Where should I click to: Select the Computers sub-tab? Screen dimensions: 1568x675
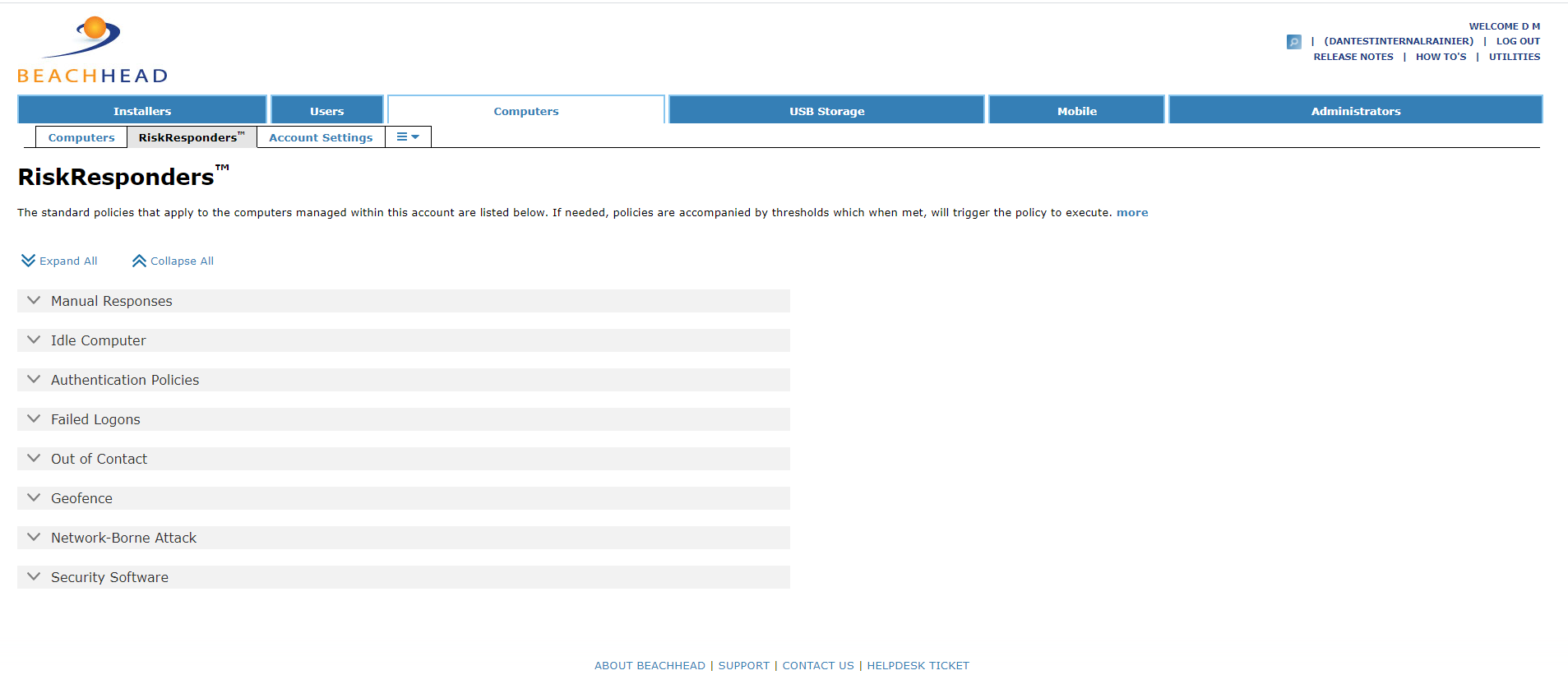pos(81,137)
